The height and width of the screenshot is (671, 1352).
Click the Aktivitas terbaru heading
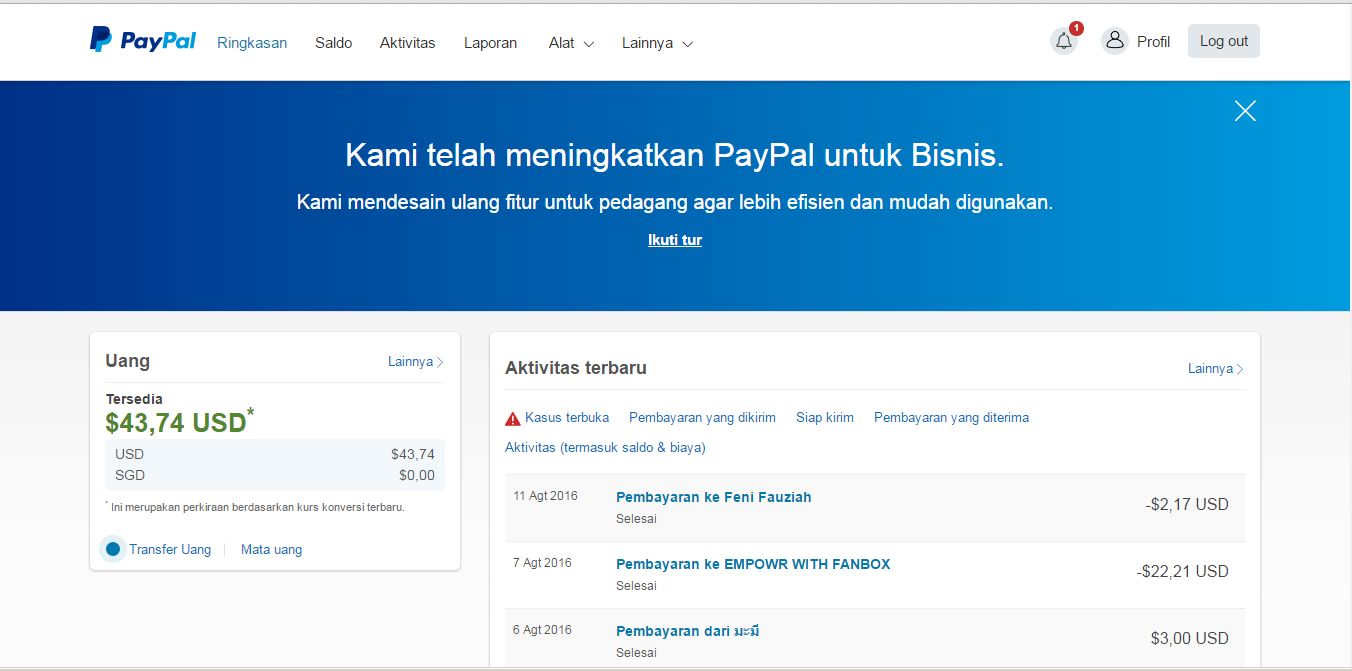point(576,368)
